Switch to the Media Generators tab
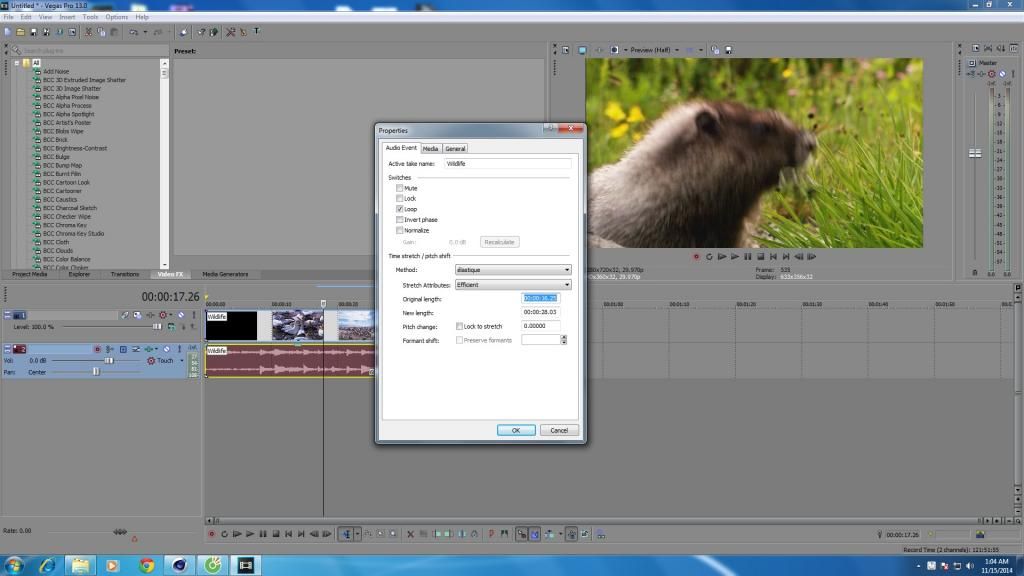The height and width of the screenshot is (576, 1024). click(x=225, y=274)
